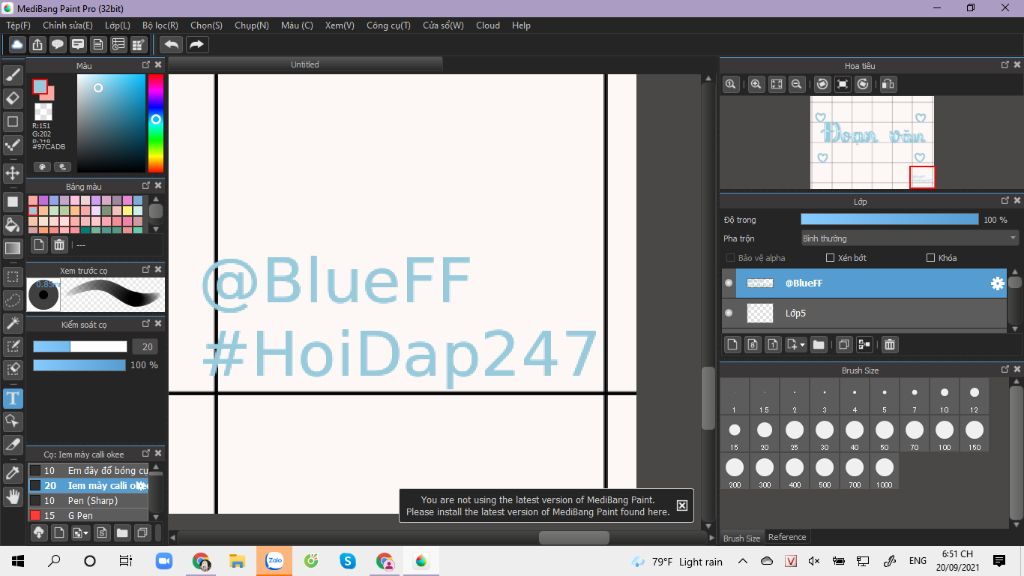Viewport: 1024px width, 576px height.
Task: Click the Redo arrow in toolbar
Action: click(x=196, y=44)
